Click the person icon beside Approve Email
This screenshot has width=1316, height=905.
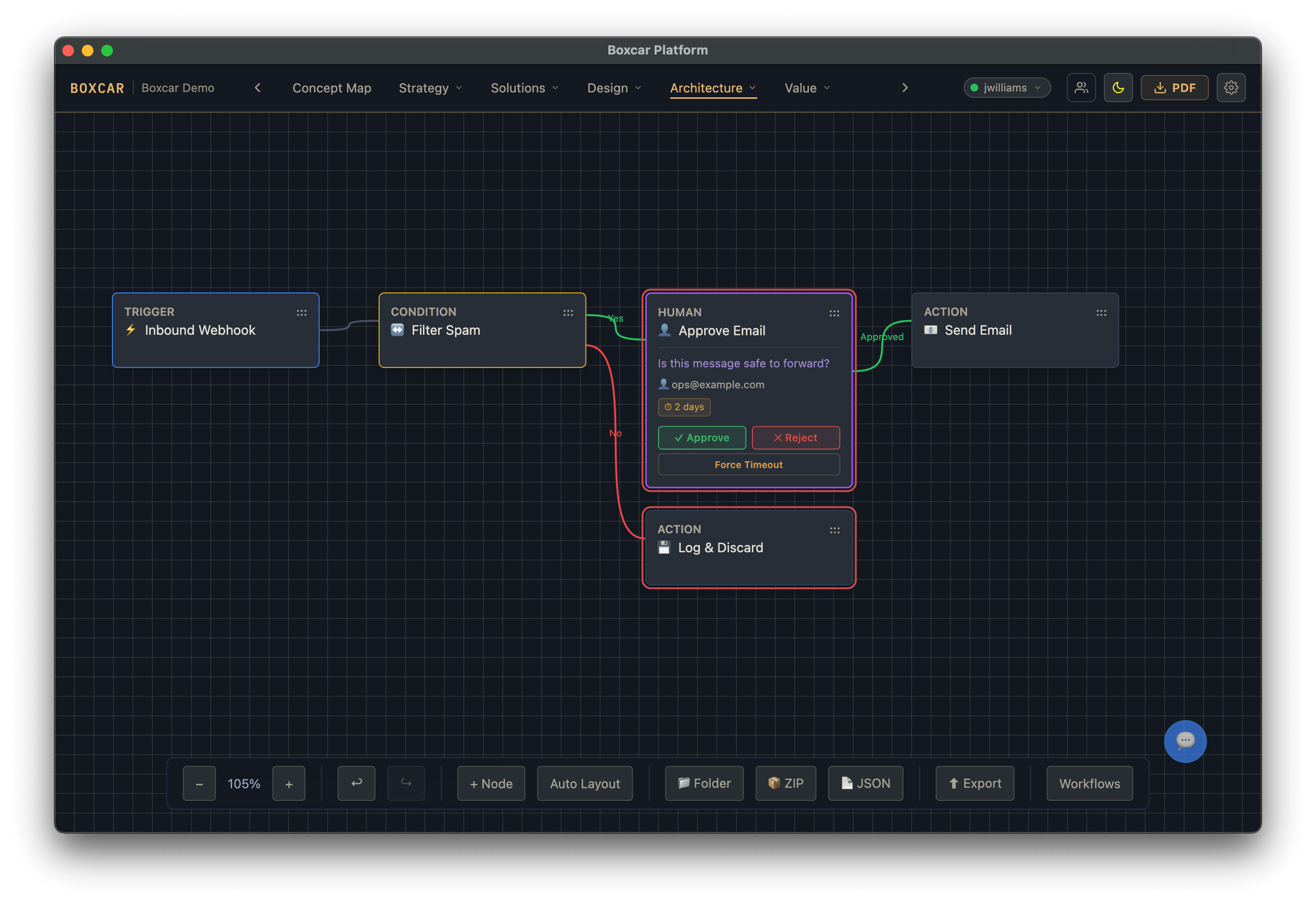(665, 330)
